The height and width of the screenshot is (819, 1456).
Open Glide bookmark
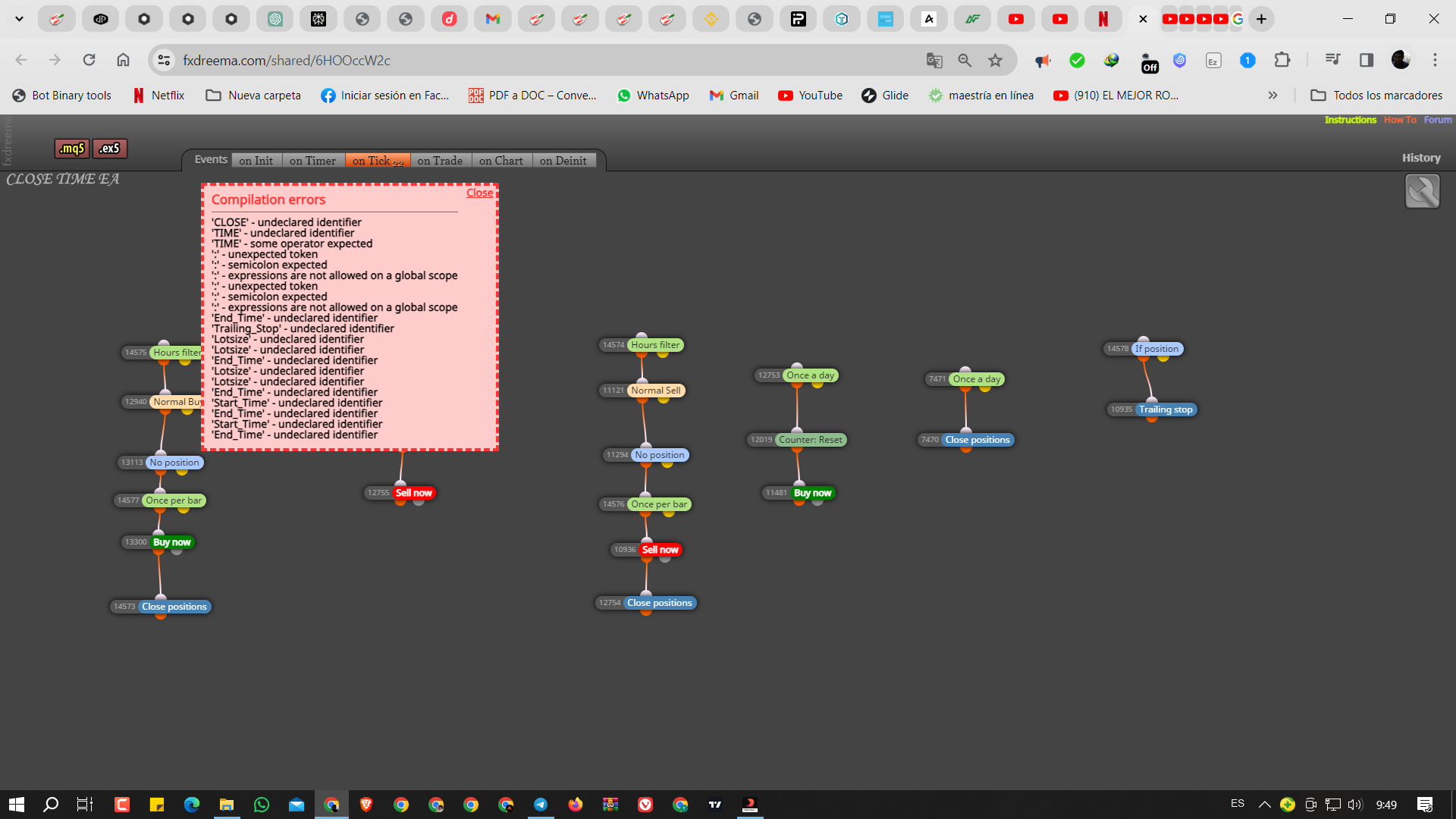[885, 95]
